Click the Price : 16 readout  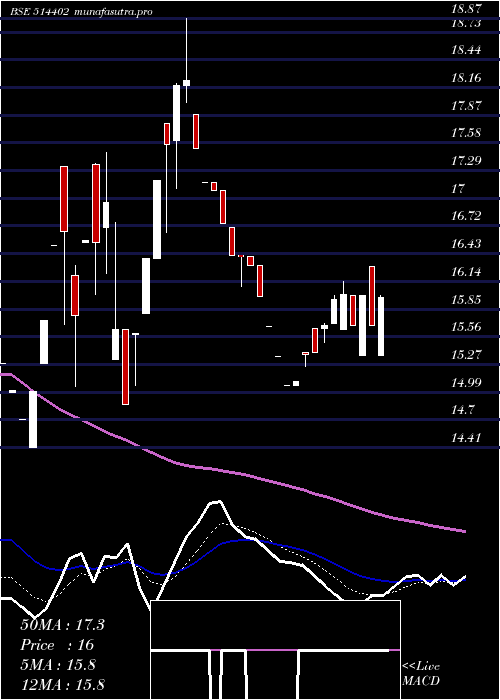click(57, 645)
